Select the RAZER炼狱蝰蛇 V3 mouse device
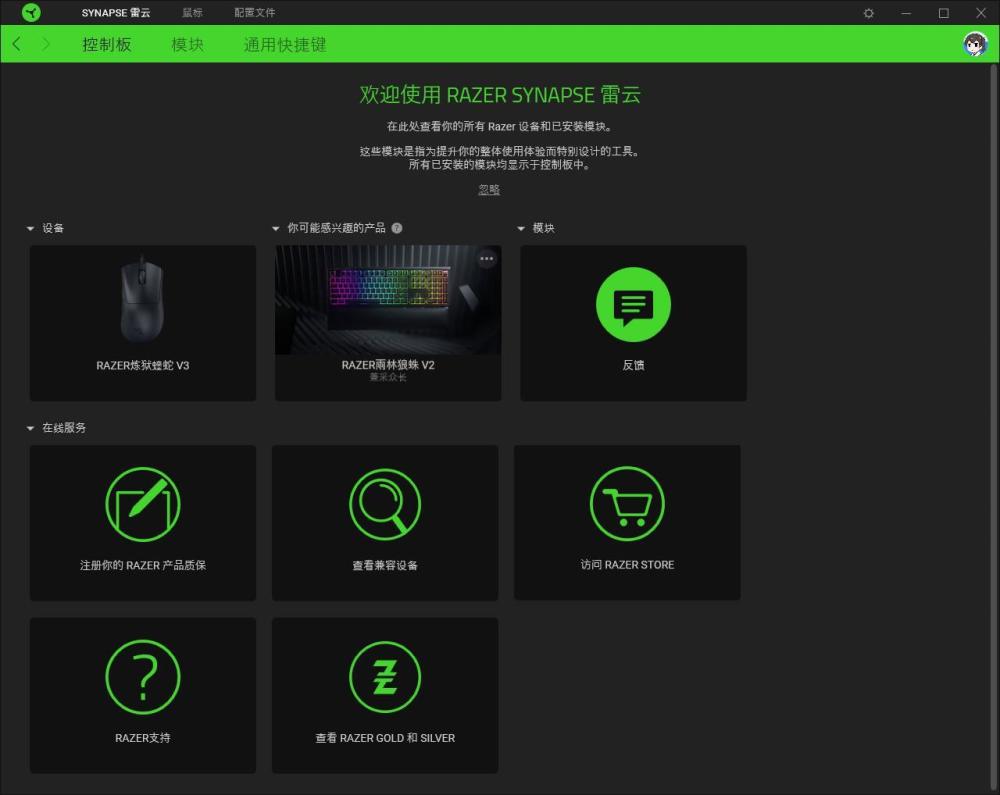The height and width of the screenshot is (795, 1000). tap(143, 323)
